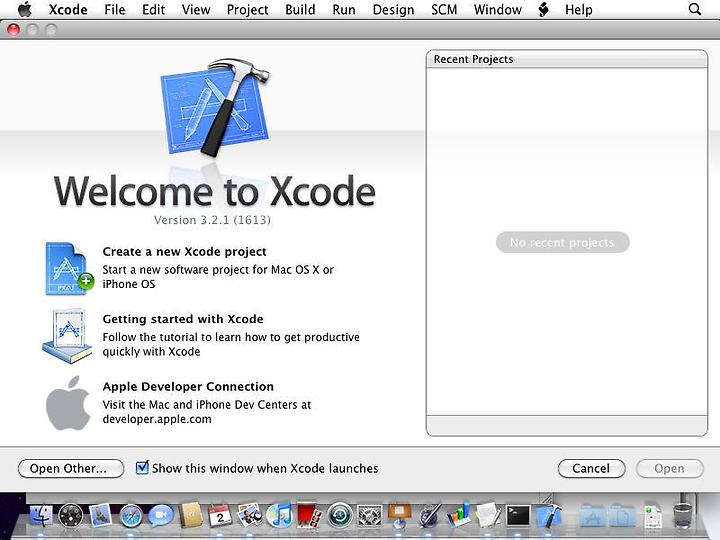
Task: Open TextEdit from the Dock
Action: click(488, 515)
